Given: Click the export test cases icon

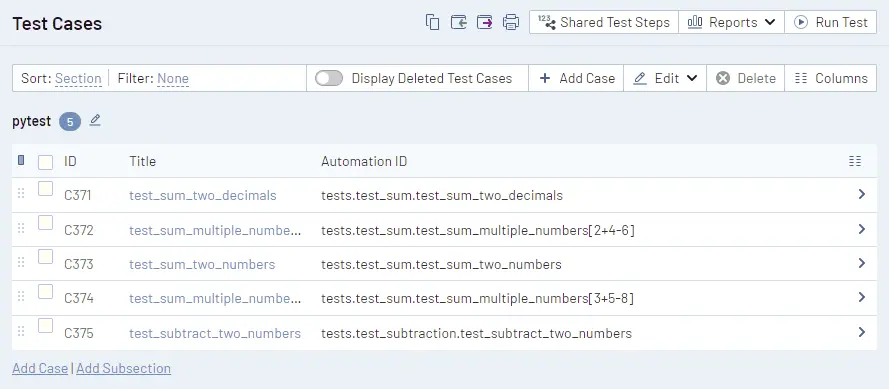Looking at the screenshot, I should click(x=485, y=22).
